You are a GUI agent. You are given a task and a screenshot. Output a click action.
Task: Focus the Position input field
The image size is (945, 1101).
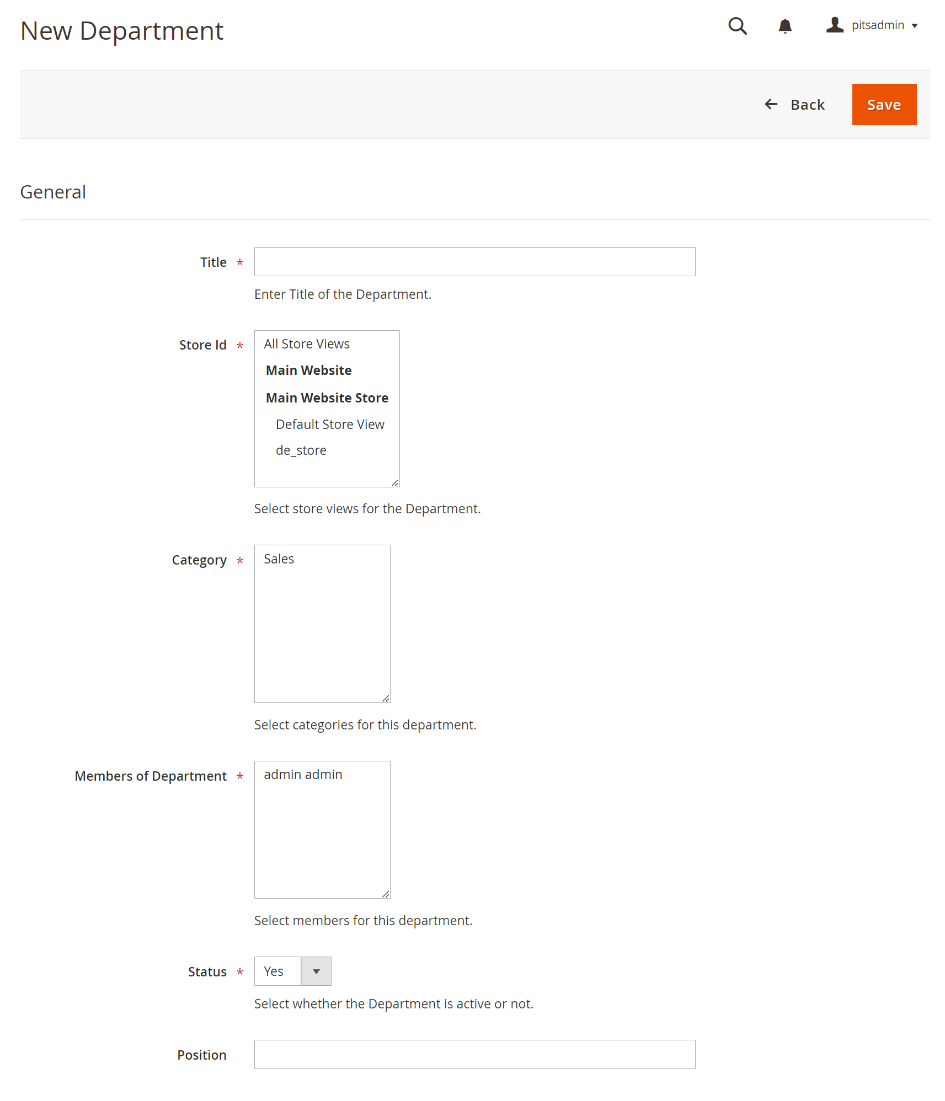(474, 1055)
